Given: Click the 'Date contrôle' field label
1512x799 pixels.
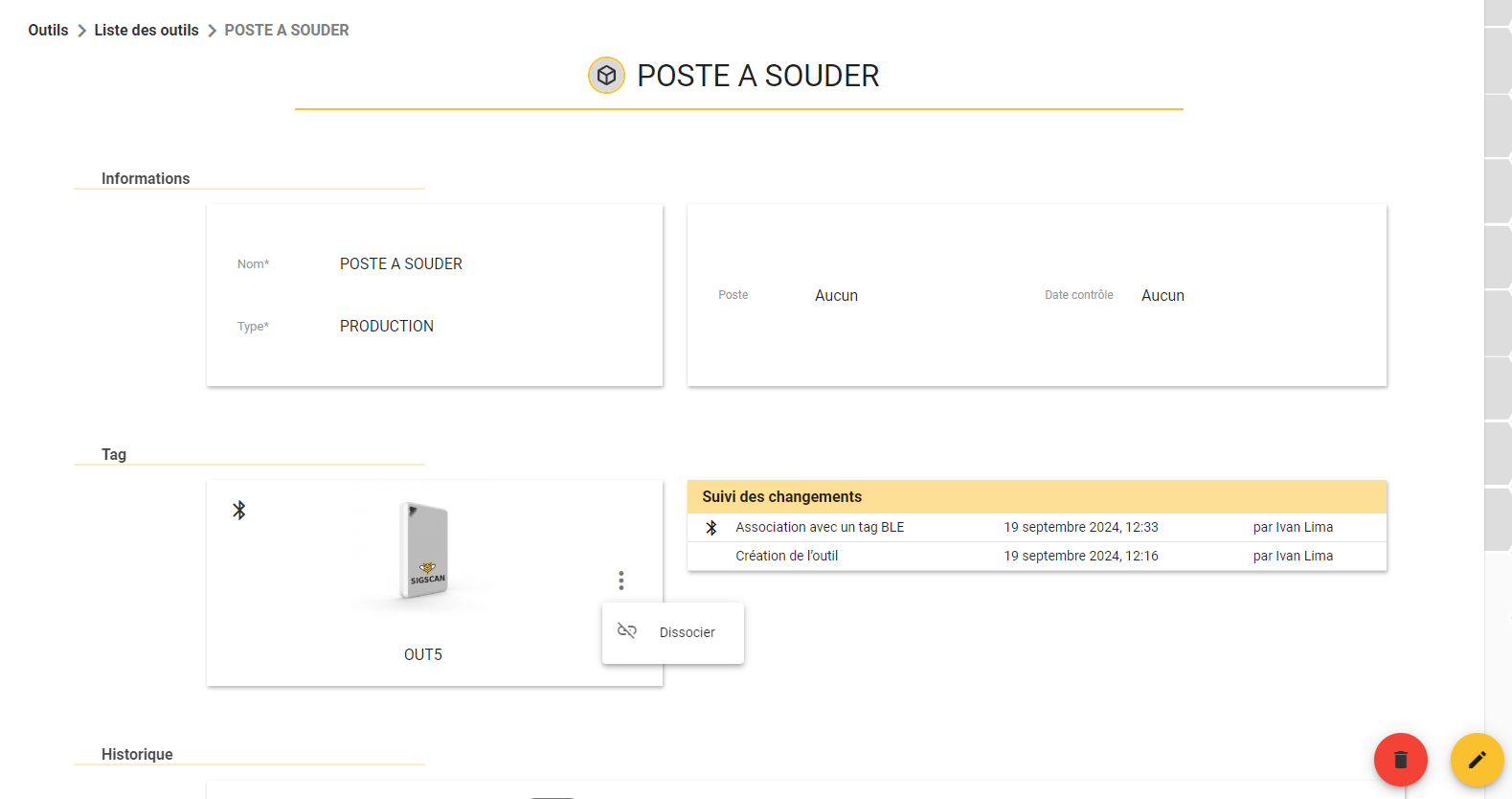Looking at the screenshot, I should 1079,295.
